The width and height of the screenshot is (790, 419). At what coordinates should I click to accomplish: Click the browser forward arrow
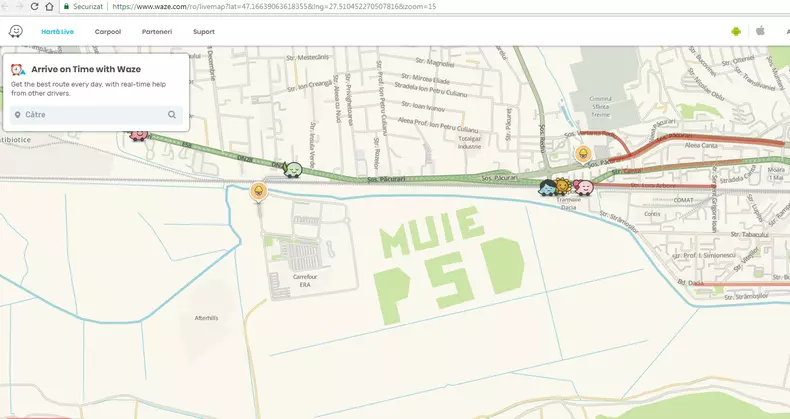pyautogui.click(x=19, y=7)
